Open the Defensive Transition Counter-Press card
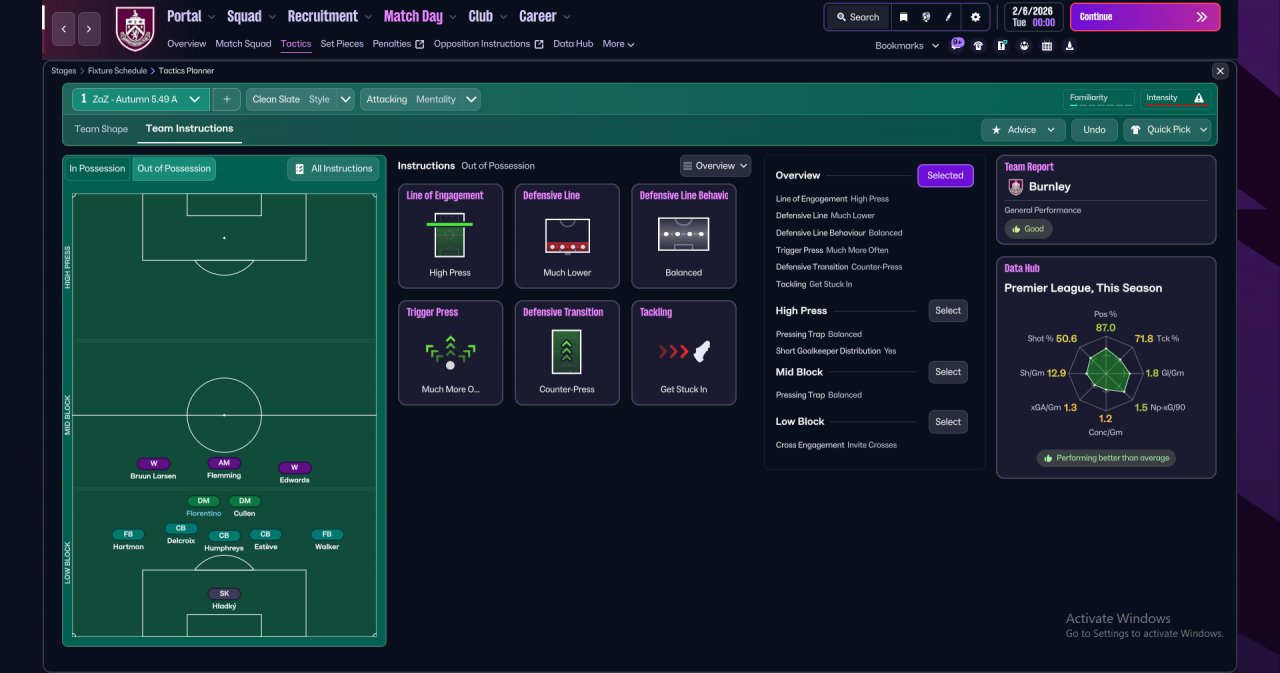Image resolution: width=1280 pixels, height=673 pixels. point(567,353)
